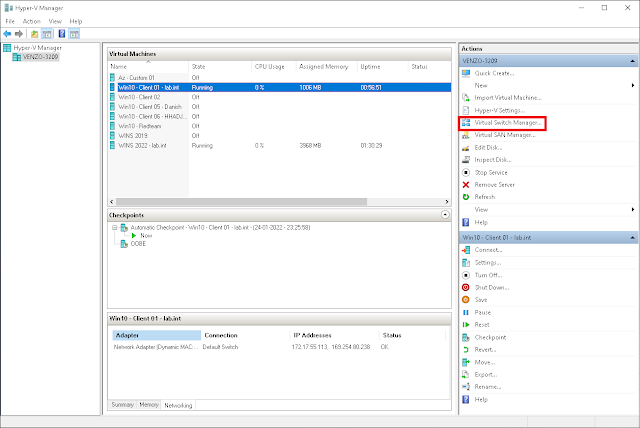Click the Up one level folder icon

click(x=35, y=34)
